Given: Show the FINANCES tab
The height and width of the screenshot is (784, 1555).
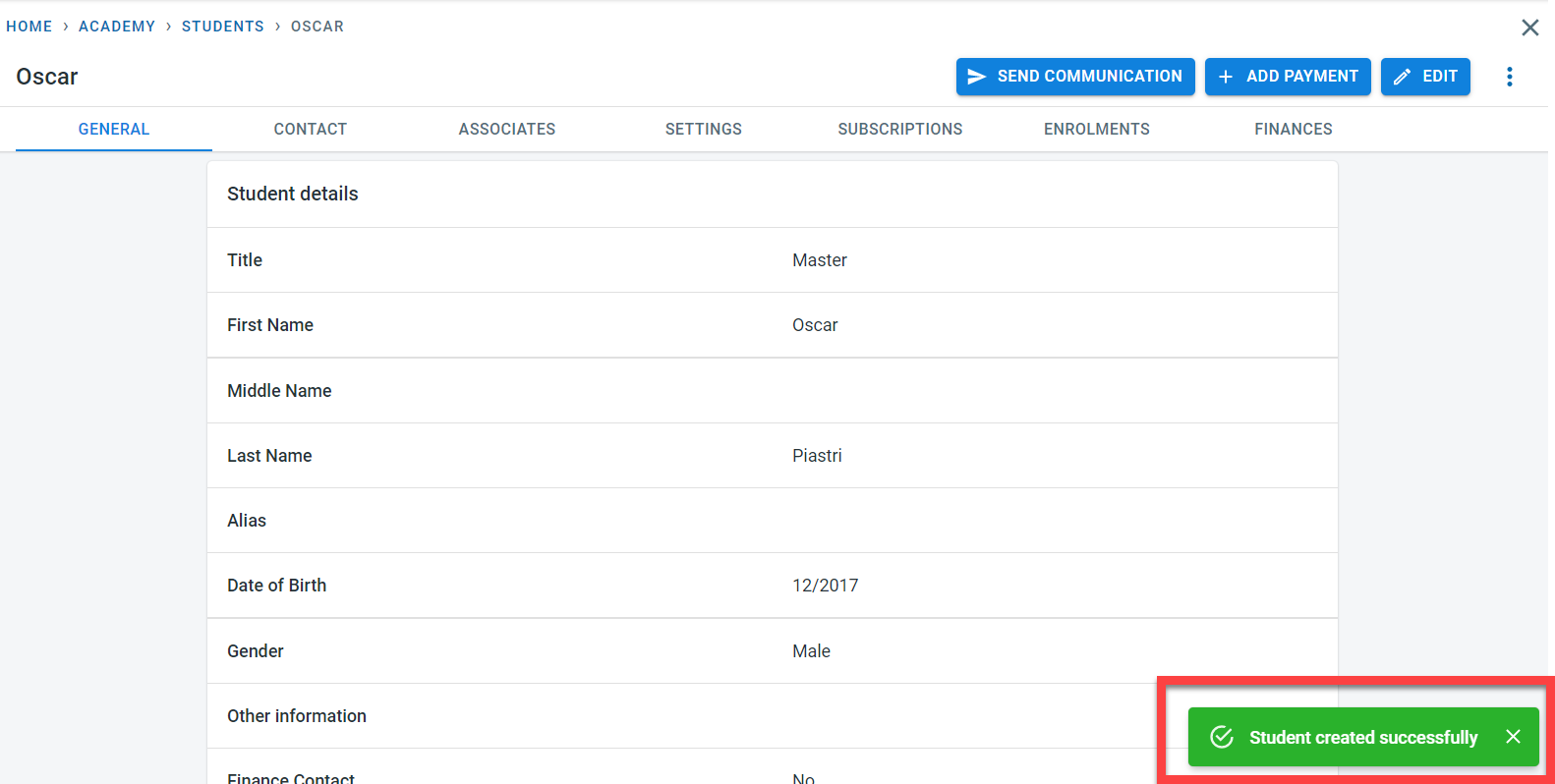Looking at the screenshot, I should [1294, 129].
